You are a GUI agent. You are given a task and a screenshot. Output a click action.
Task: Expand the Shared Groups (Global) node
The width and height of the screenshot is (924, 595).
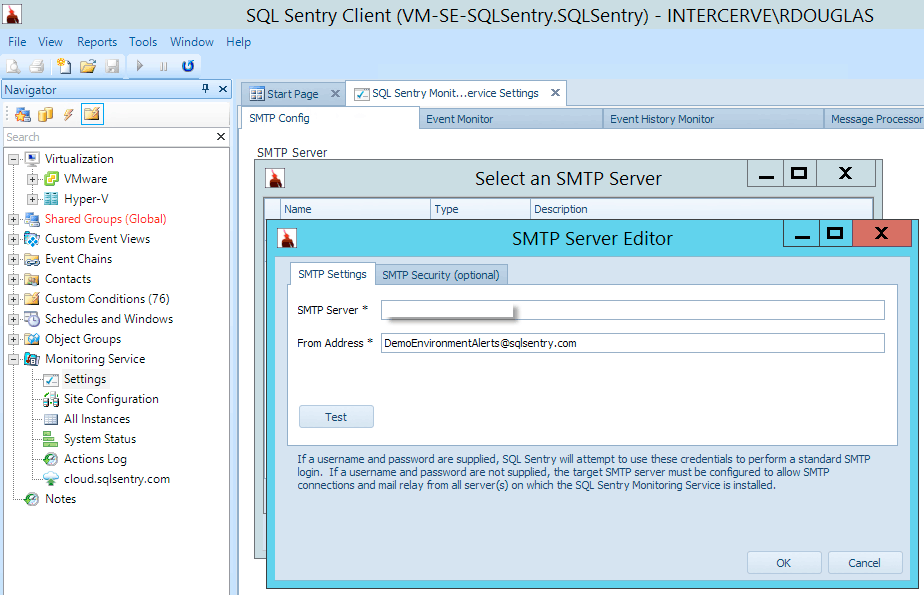pyautogui.click(x=13, y=219)
